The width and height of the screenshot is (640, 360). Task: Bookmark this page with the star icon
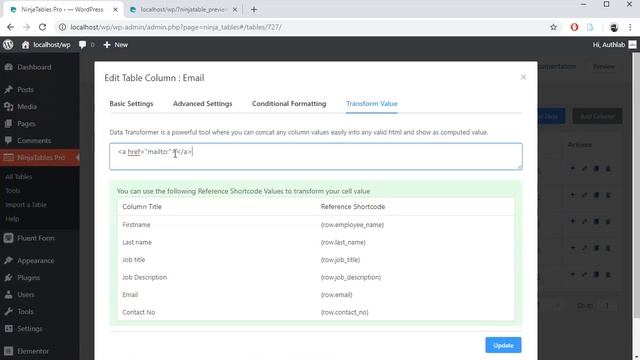click(553, 27)
